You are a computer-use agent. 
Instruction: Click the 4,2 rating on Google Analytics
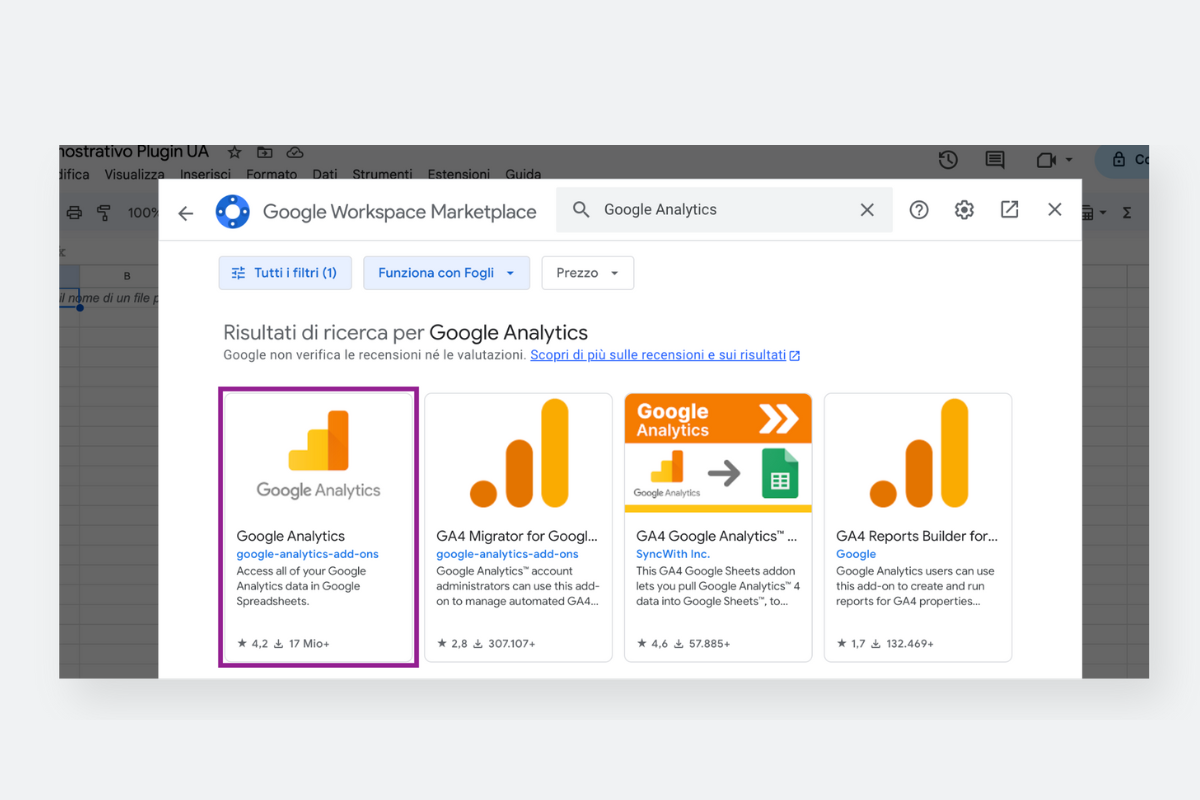[x=252, y=644]
